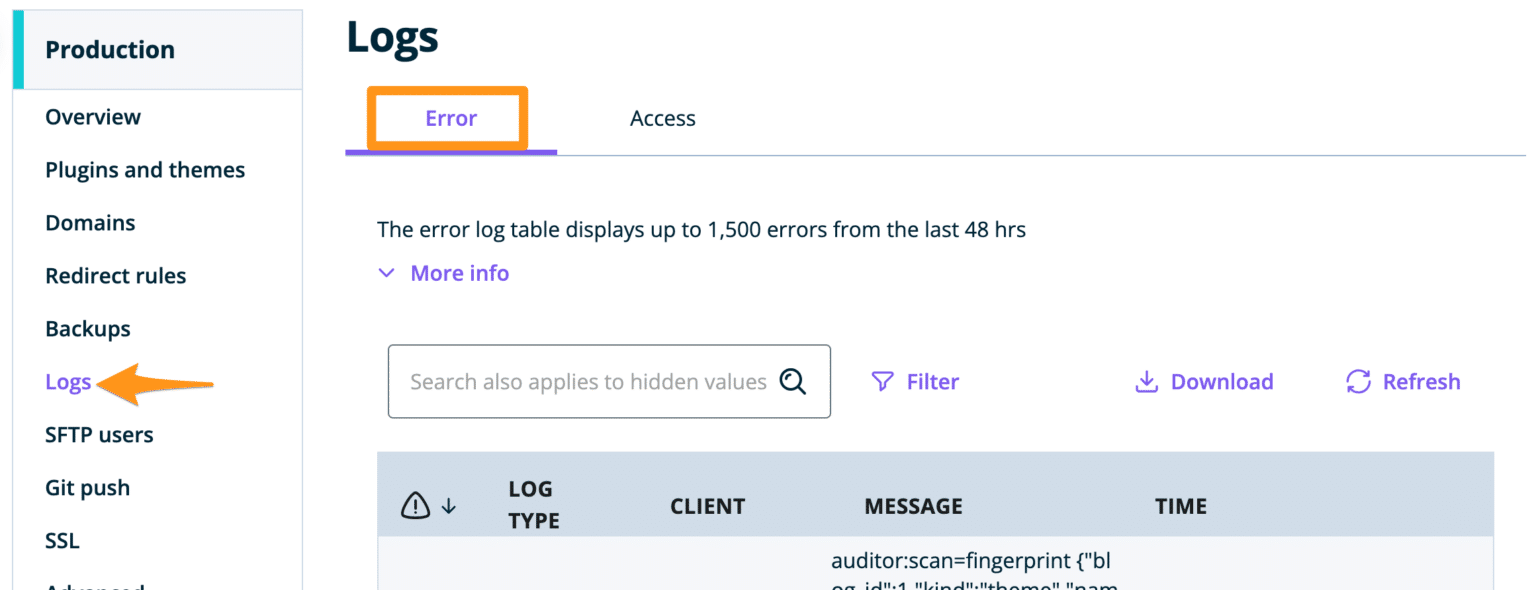View SSL settings
Viewport: 1536px width, 590px height.
tap(62, 540)
